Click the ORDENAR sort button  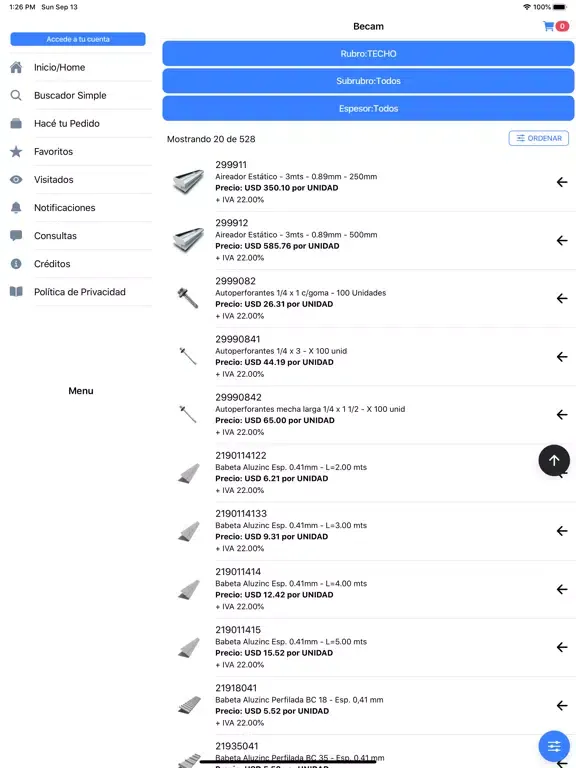(538, 138)
